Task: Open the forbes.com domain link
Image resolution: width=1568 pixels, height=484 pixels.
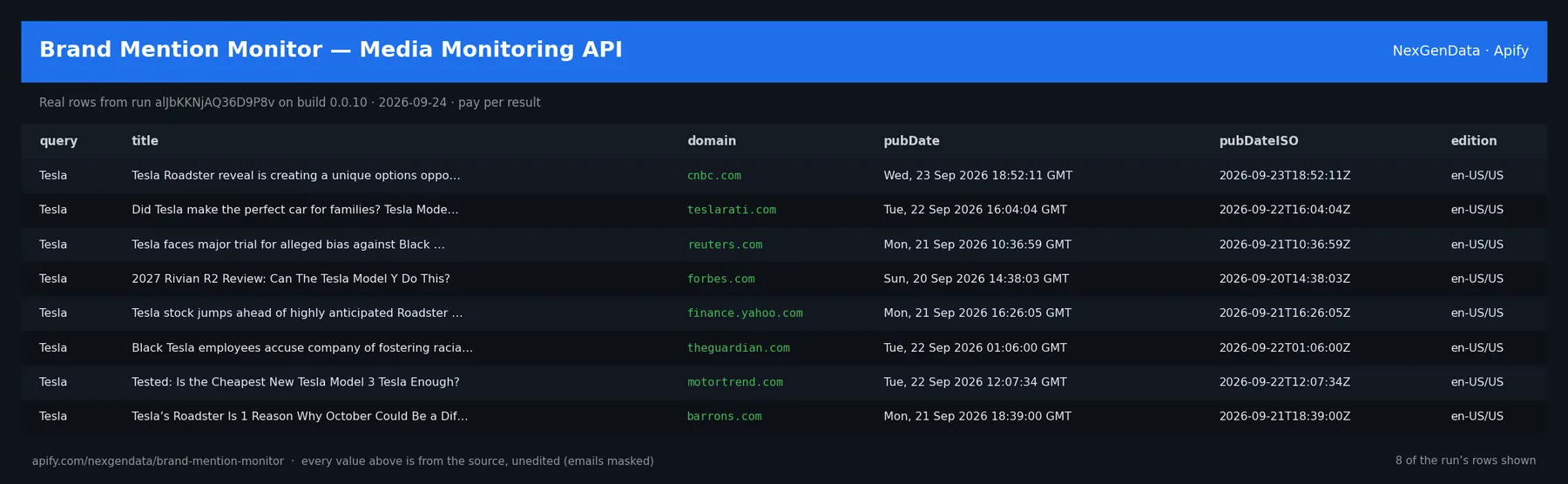Action: tap(720, 279)
